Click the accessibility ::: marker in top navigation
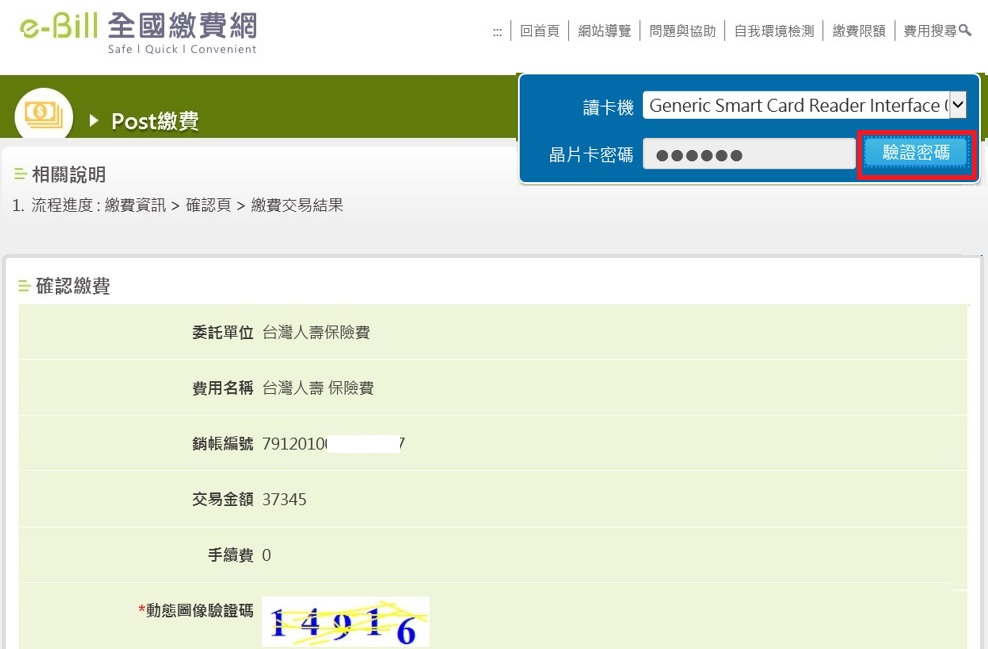988x649 pixels. (x=497, y=32)
